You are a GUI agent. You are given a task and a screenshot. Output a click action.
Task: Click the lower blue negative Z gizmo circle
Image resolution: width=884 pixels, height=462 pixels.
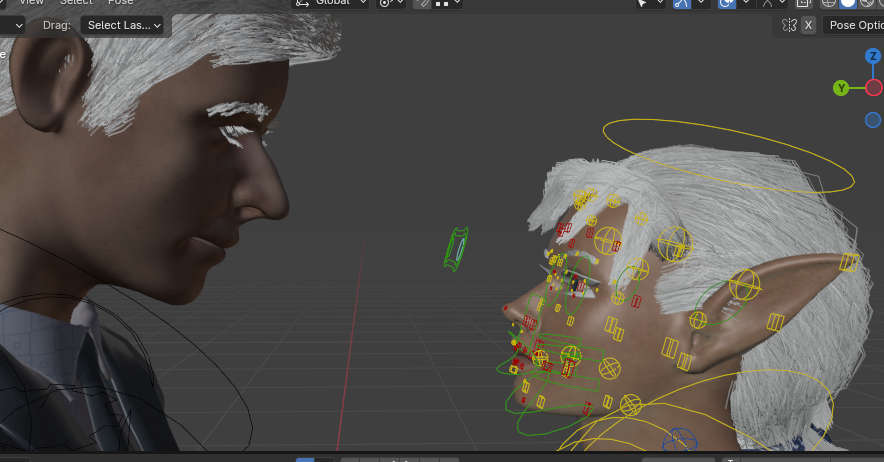click(873, 120)
